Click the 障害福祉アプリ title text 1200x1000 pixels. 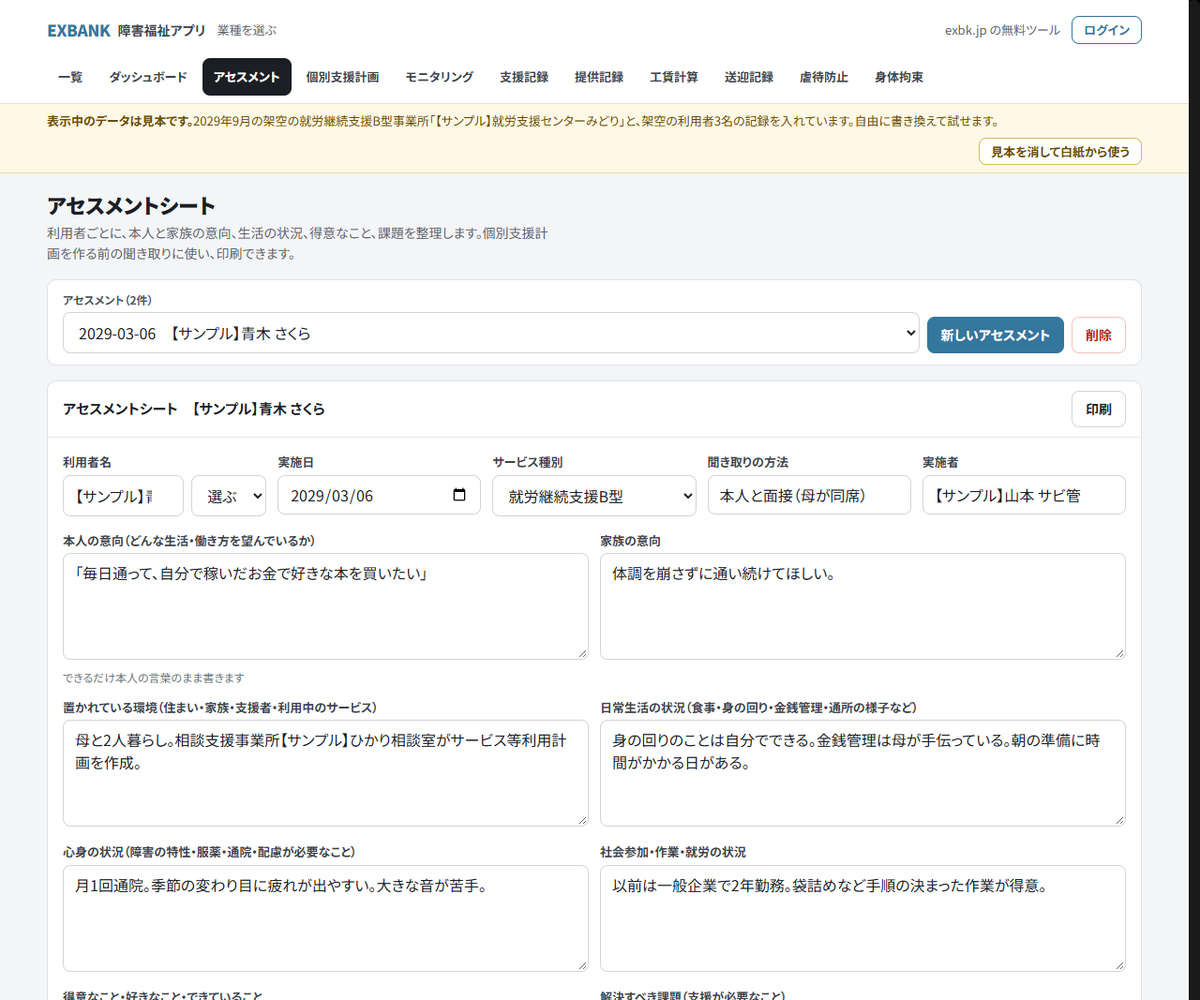tap(160, 30)
